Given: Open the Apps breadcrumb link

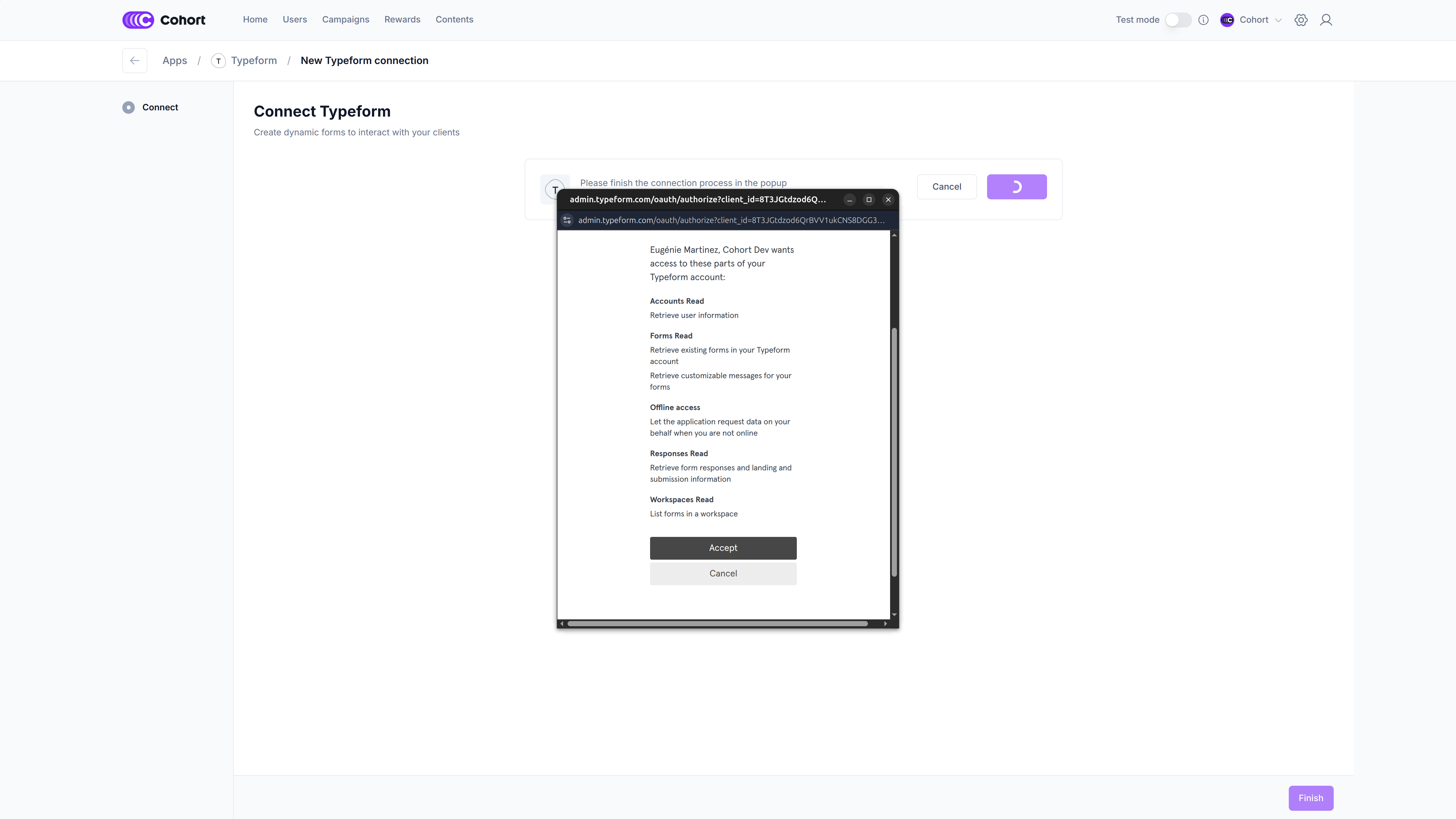Looking at the screenshot, I should pyautogui.click(x=175, y=61).
